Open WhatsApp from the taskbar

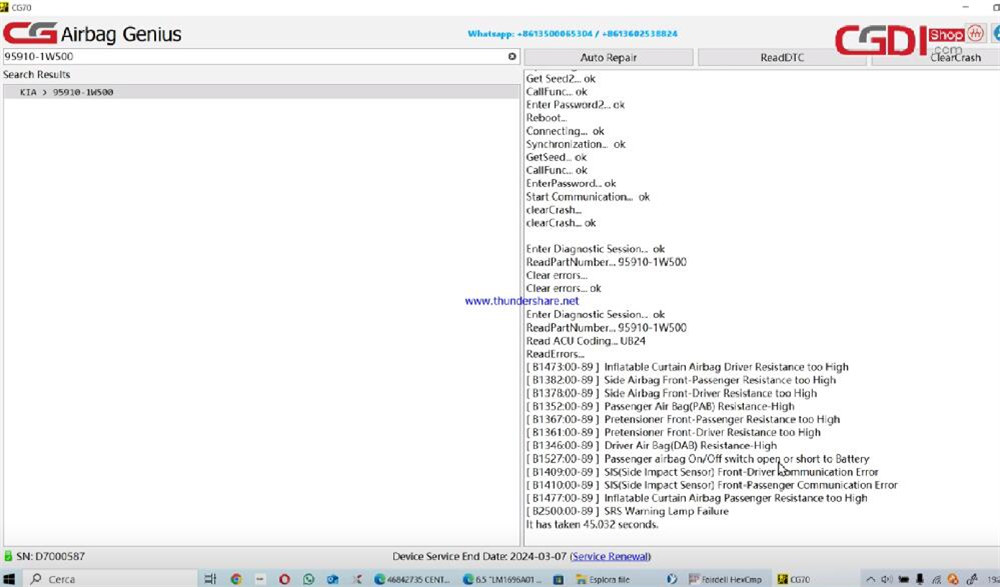point(309,579)
